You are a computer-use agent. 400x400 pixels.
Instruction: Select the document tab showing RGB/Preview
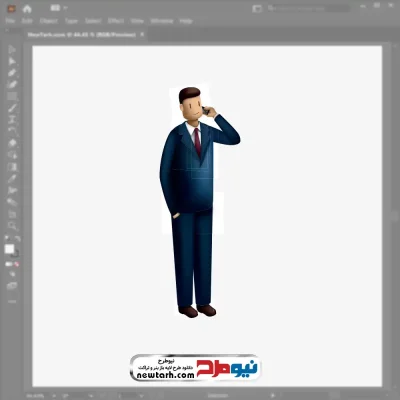pyautogui.click(x=82, y=35)
